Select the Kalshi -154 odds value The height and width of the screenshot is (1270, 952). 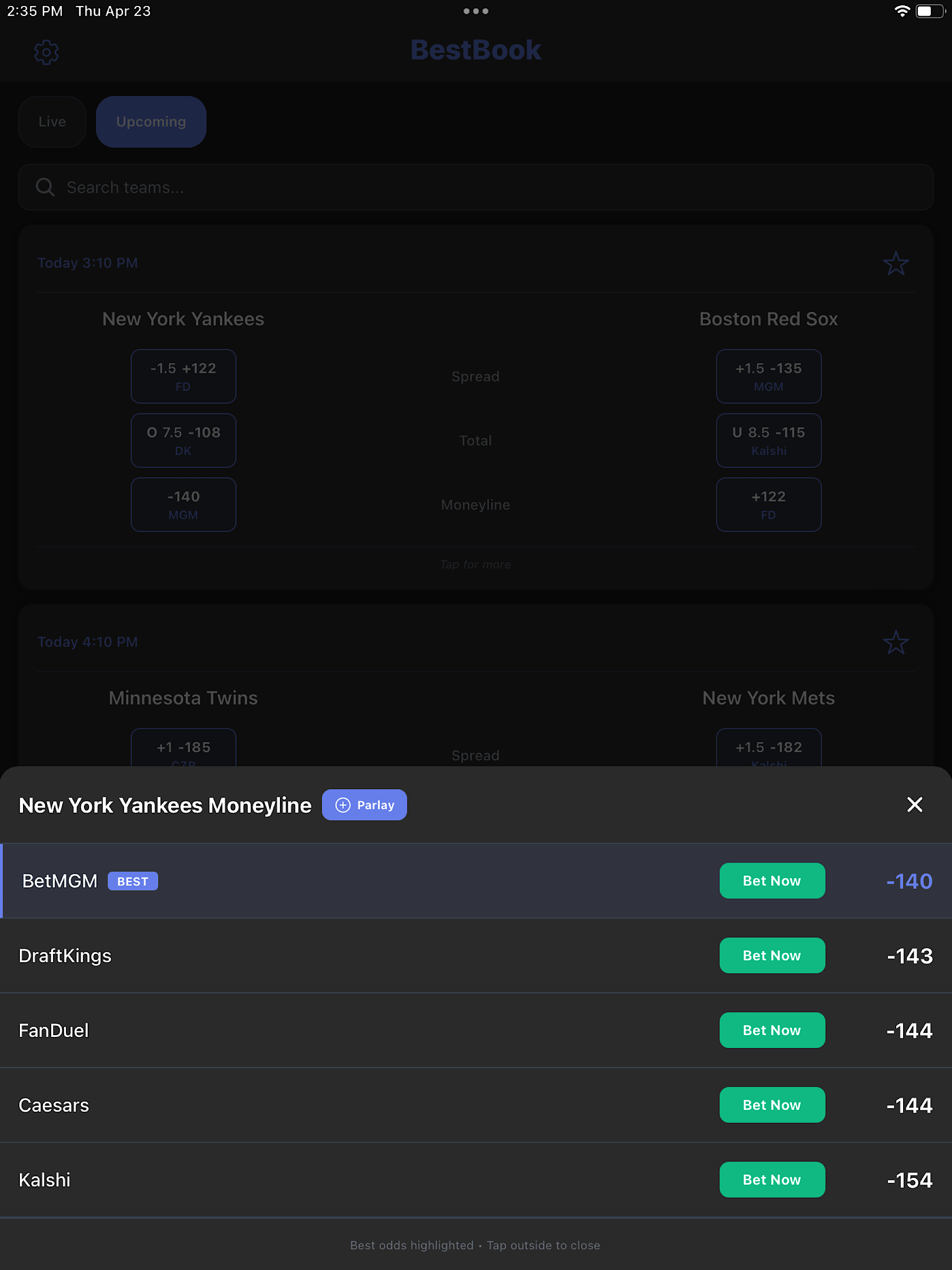click(910, 1180)
